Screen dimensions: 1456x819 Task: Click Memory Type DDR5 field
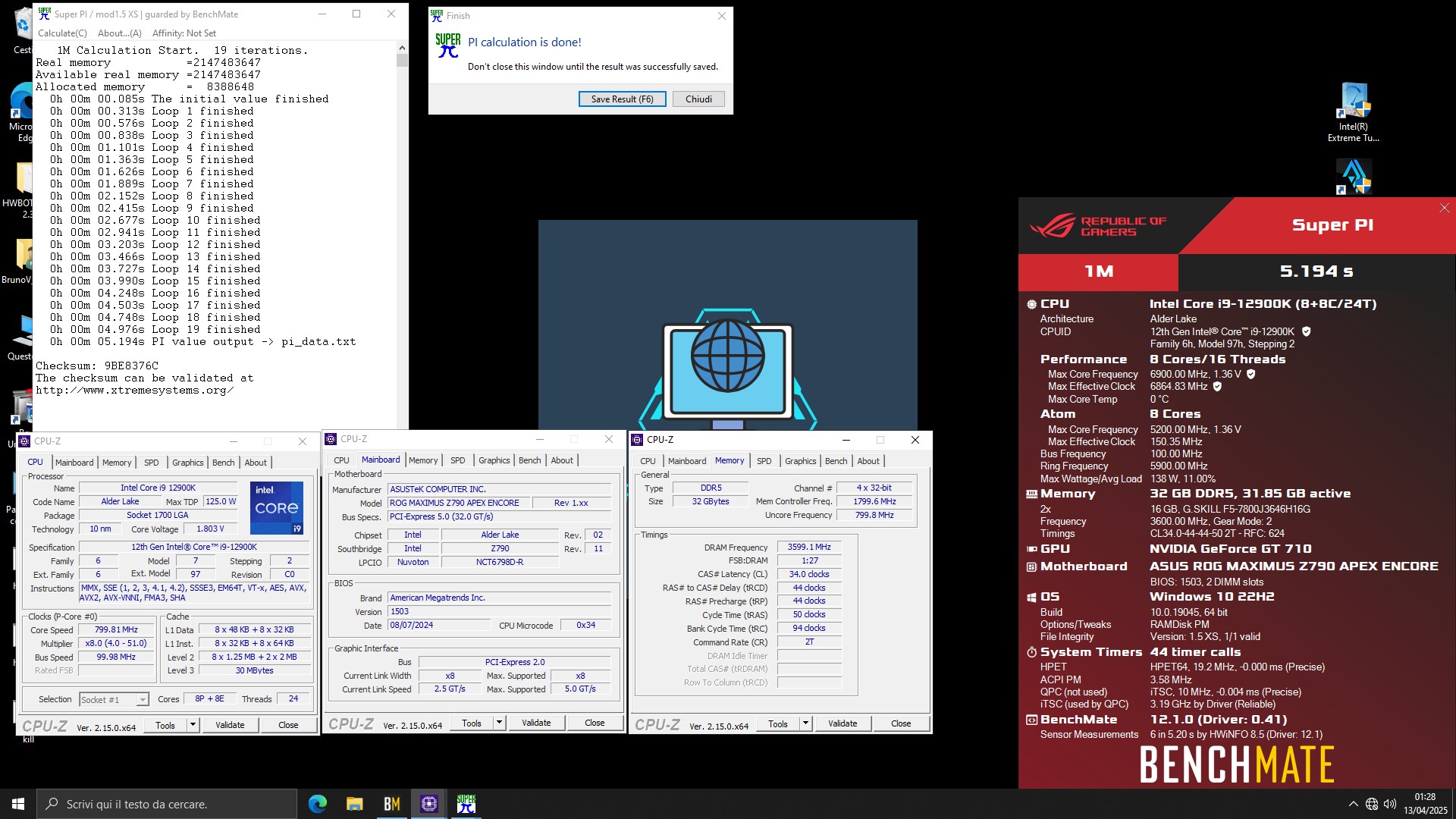711,488
